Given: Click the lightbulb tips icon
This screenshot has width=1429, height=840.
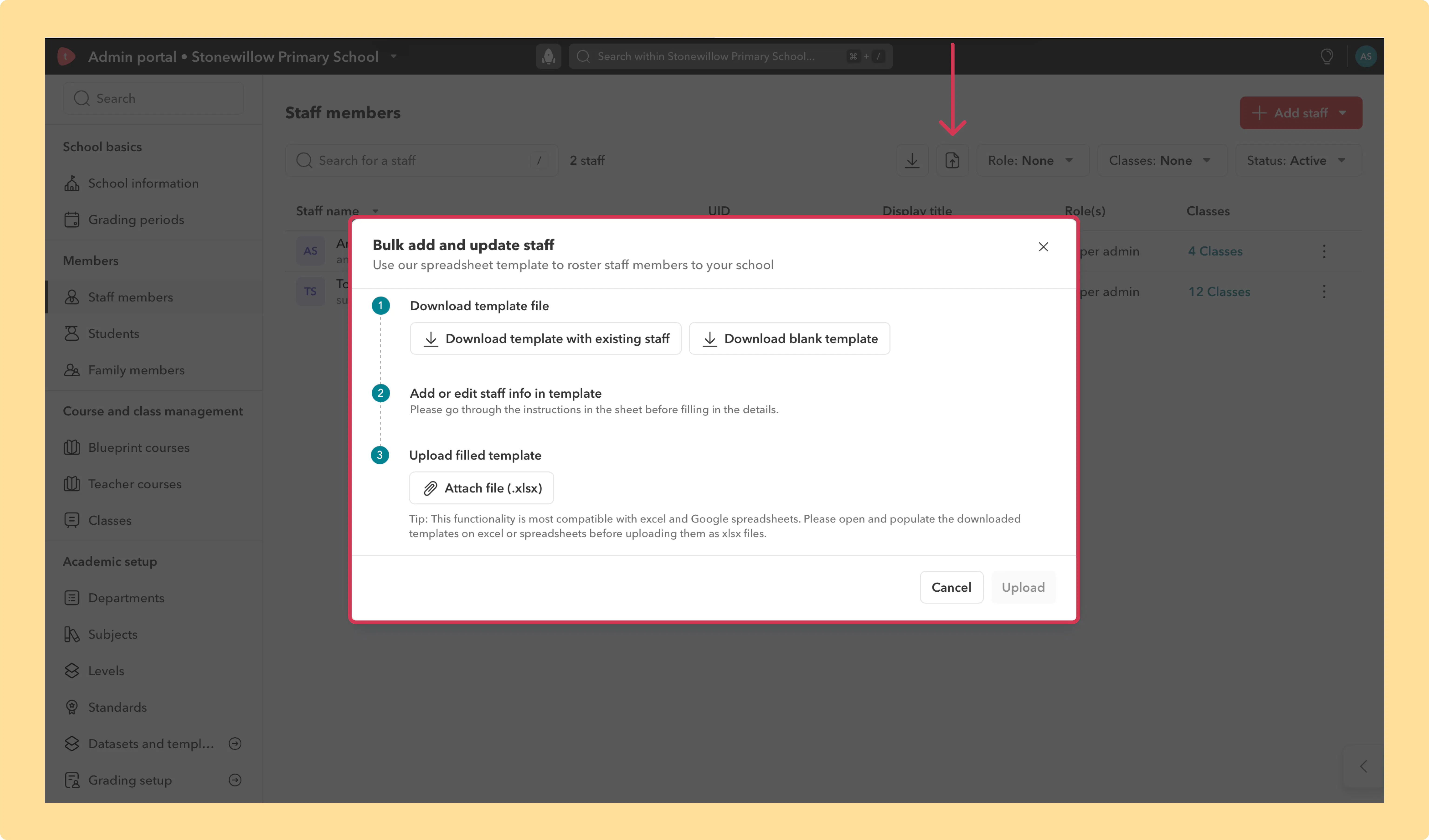Looking at the screenshot, I should [1326, 56].
